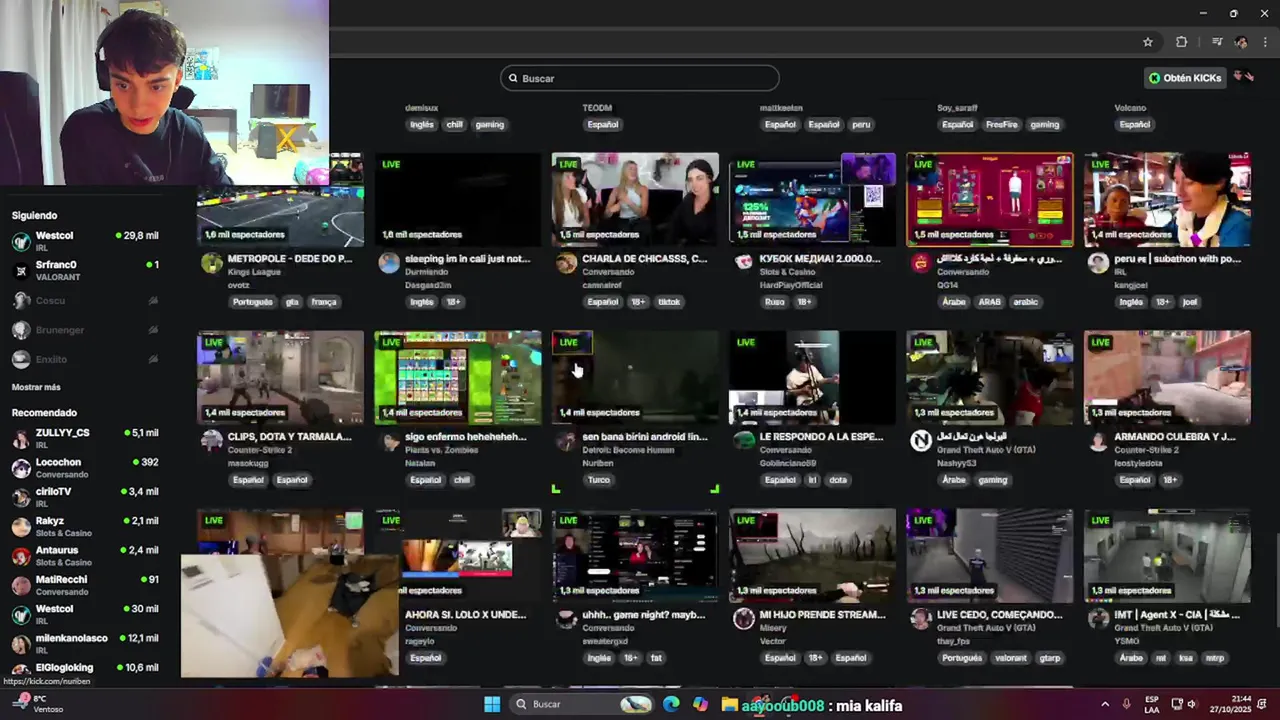Open ZULLYY_CS avatar in Recomendado
The height and width of the screenshot is (720, 1280).
[x=21, y=438]
